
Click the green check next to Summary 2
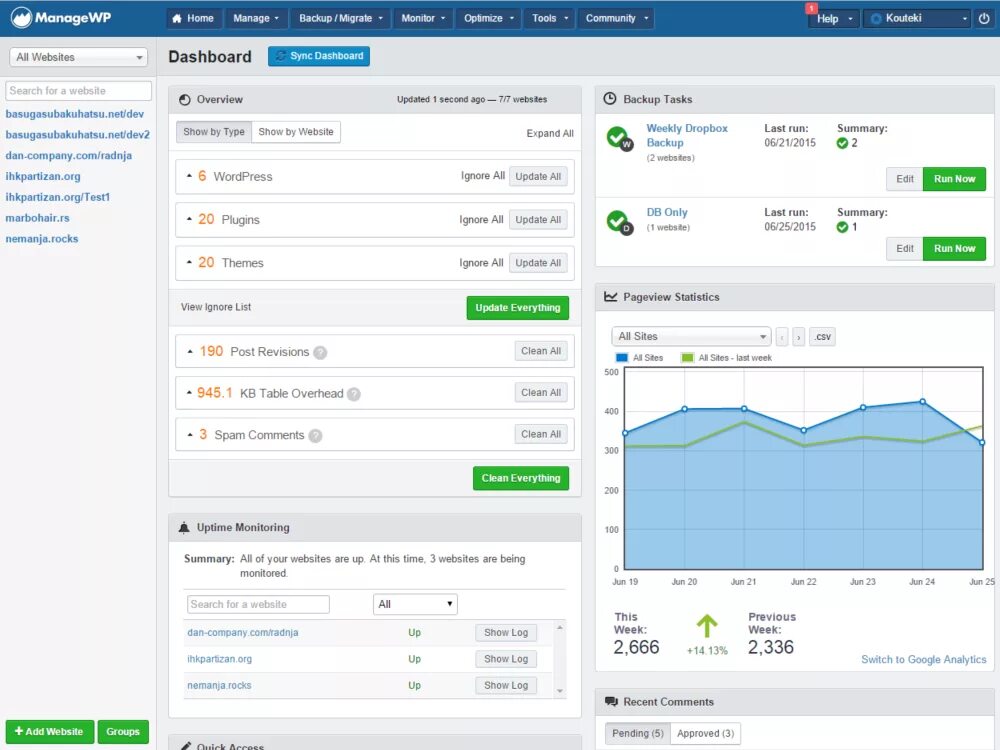tap(842, 143)
